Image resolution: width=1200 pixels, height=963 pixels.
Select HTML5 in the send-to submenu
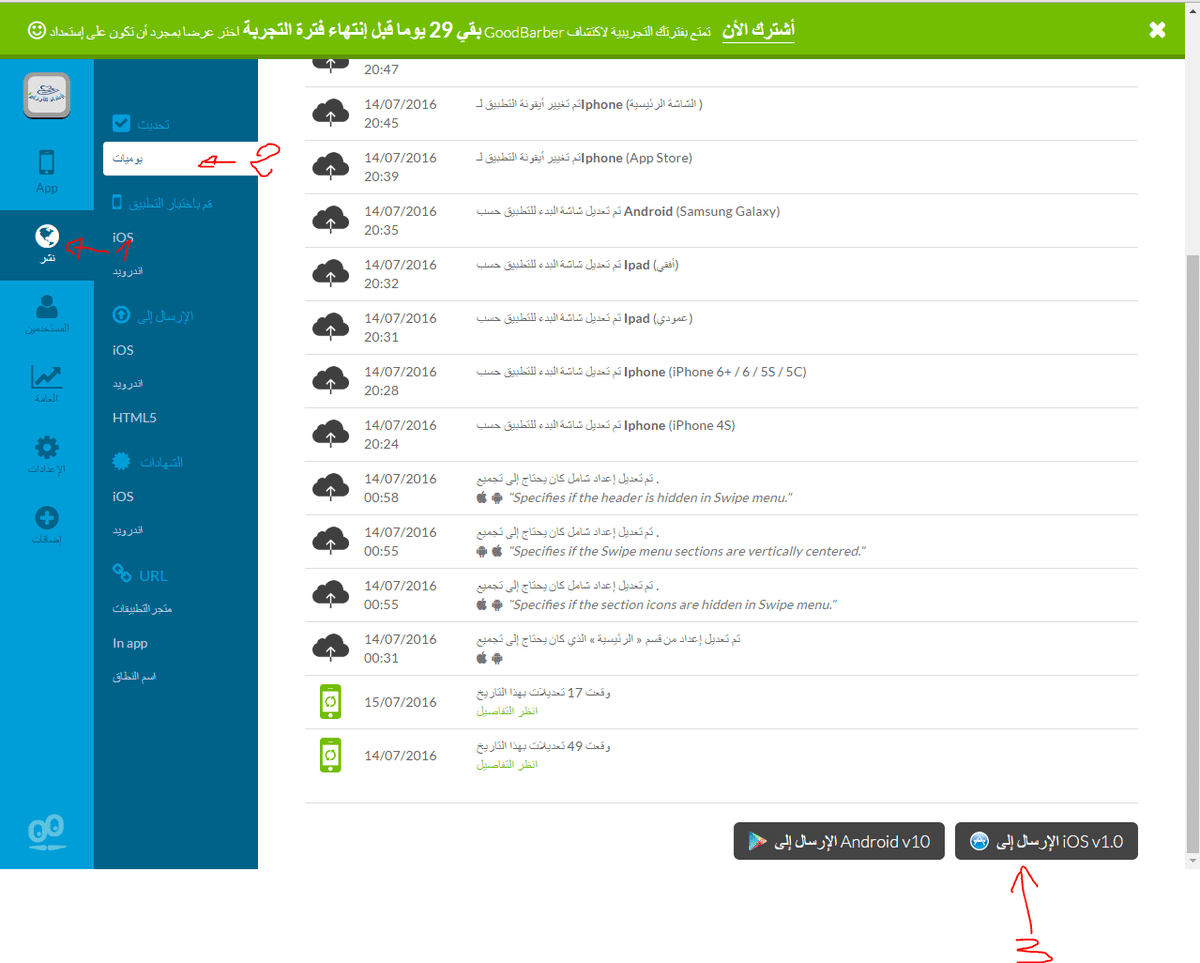click(x=135, y=418)
